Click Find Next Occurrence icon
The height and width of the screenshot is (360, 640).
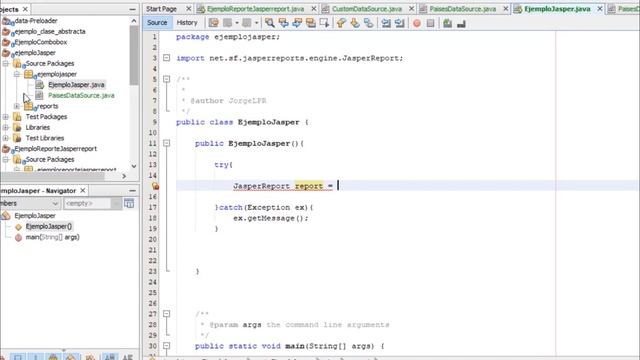[x=297, y=23]
